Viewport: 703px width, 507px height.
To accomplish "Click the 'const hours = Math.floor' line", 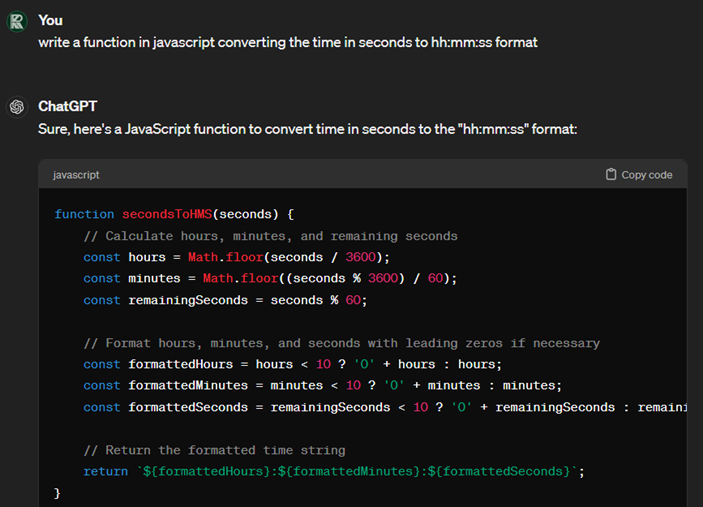I will (x=236, y=257).
